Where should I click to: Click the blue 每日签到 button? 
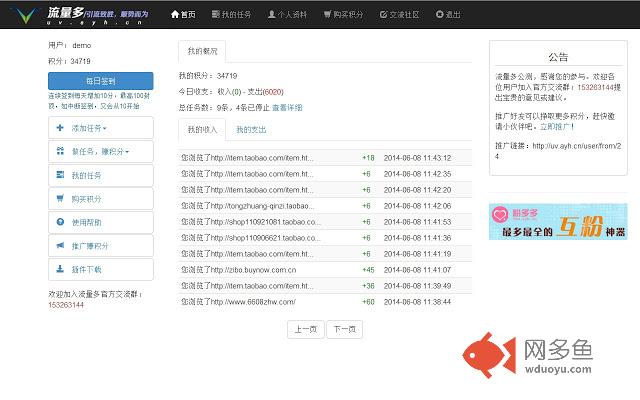101,81
